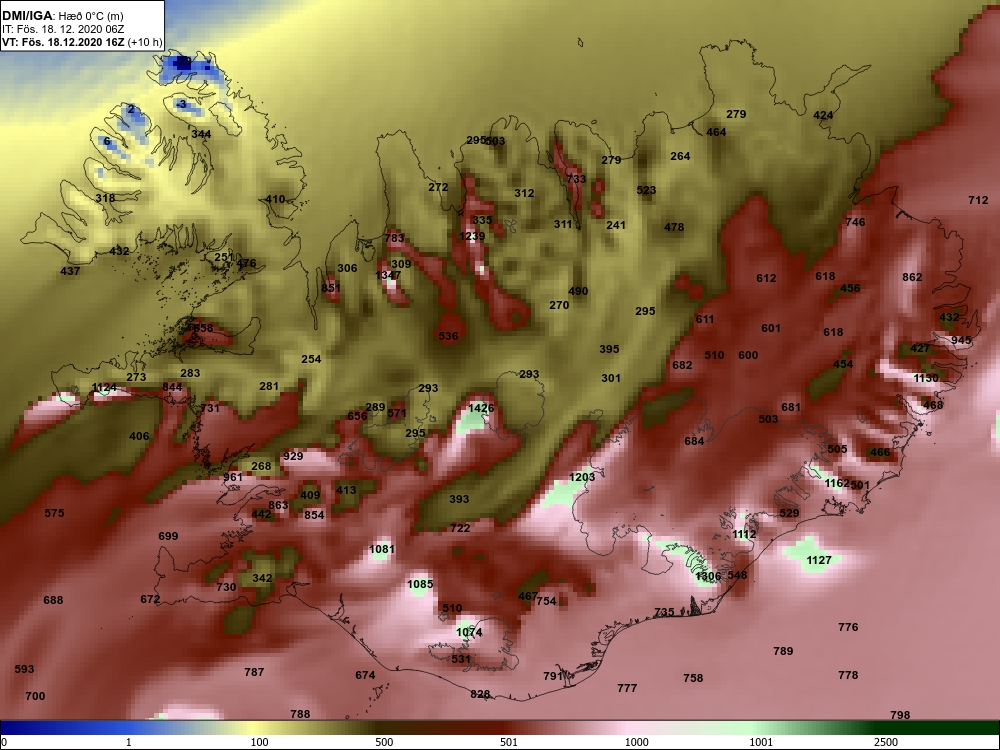Screen dimensions: 1000x750
Task: Click the map value '1127'
Action: tap(819, 560)
